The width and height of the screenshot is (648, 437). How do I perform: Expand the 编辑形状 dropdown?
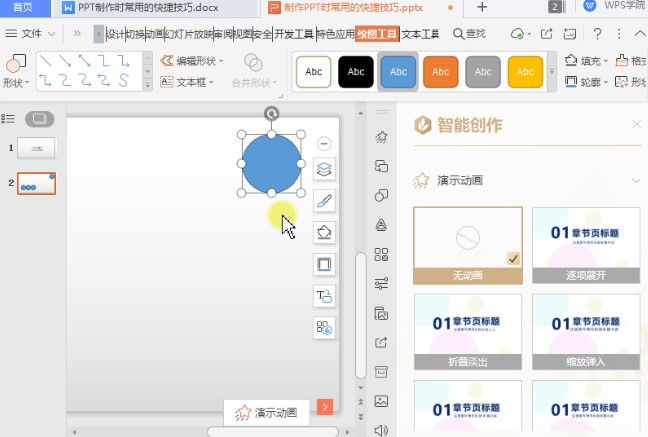coord(221,61)
